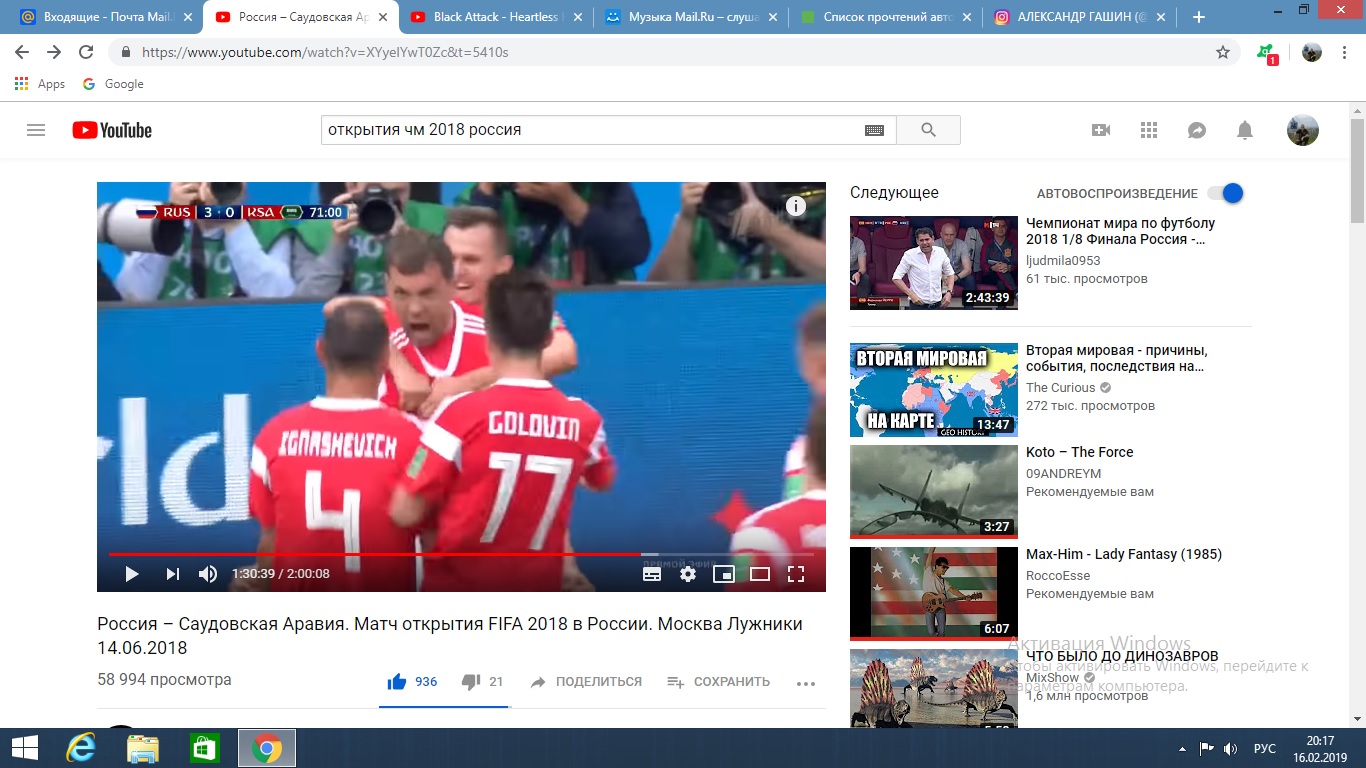Open a new browser tab
Image resolution: width=1366 pixels, height=768 pixels.
pos(1199,17)
